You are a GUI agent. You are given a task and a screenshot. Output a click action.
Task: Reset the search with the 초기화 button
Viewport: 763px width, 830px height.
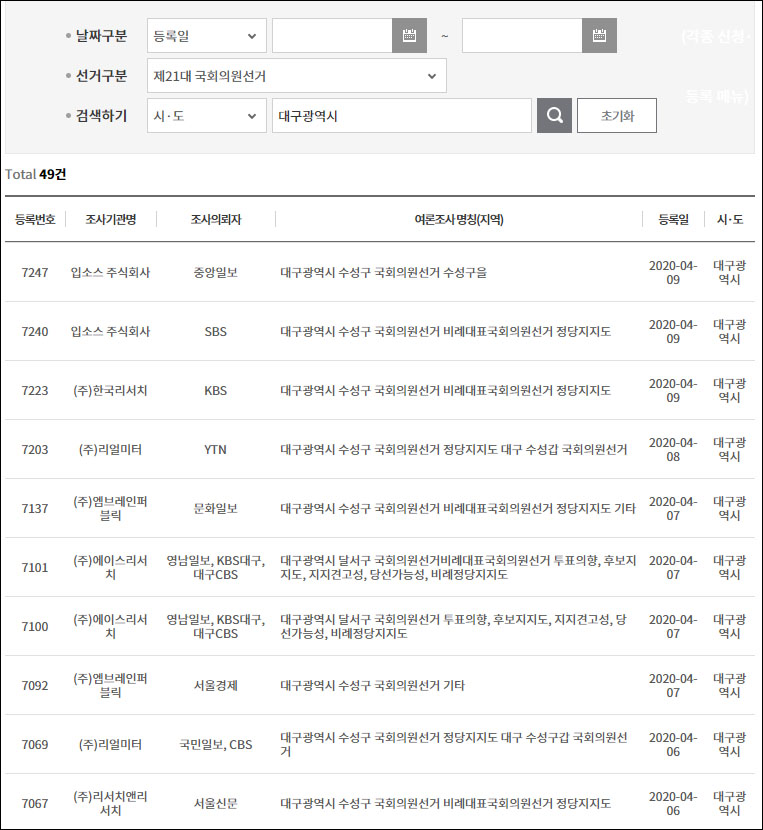617,115
